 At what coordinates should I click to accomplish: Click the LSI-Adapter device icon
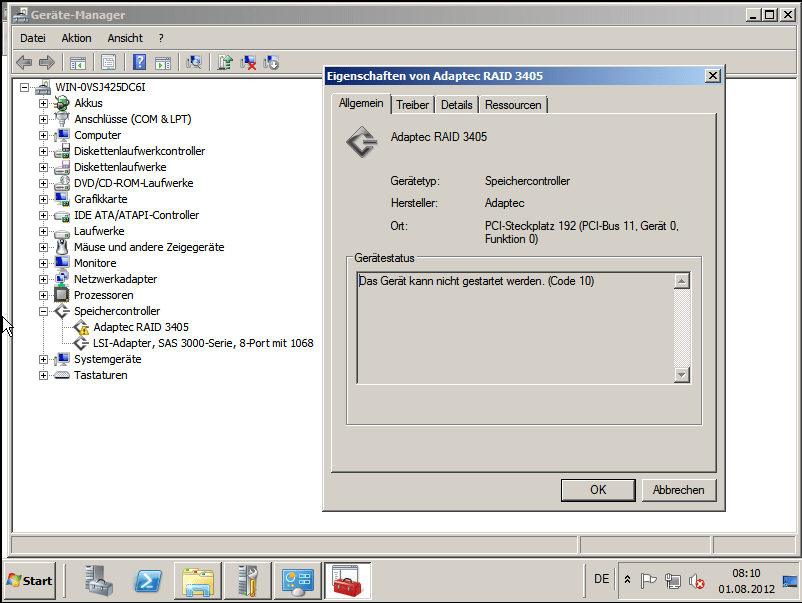click(x=81, y=343)
